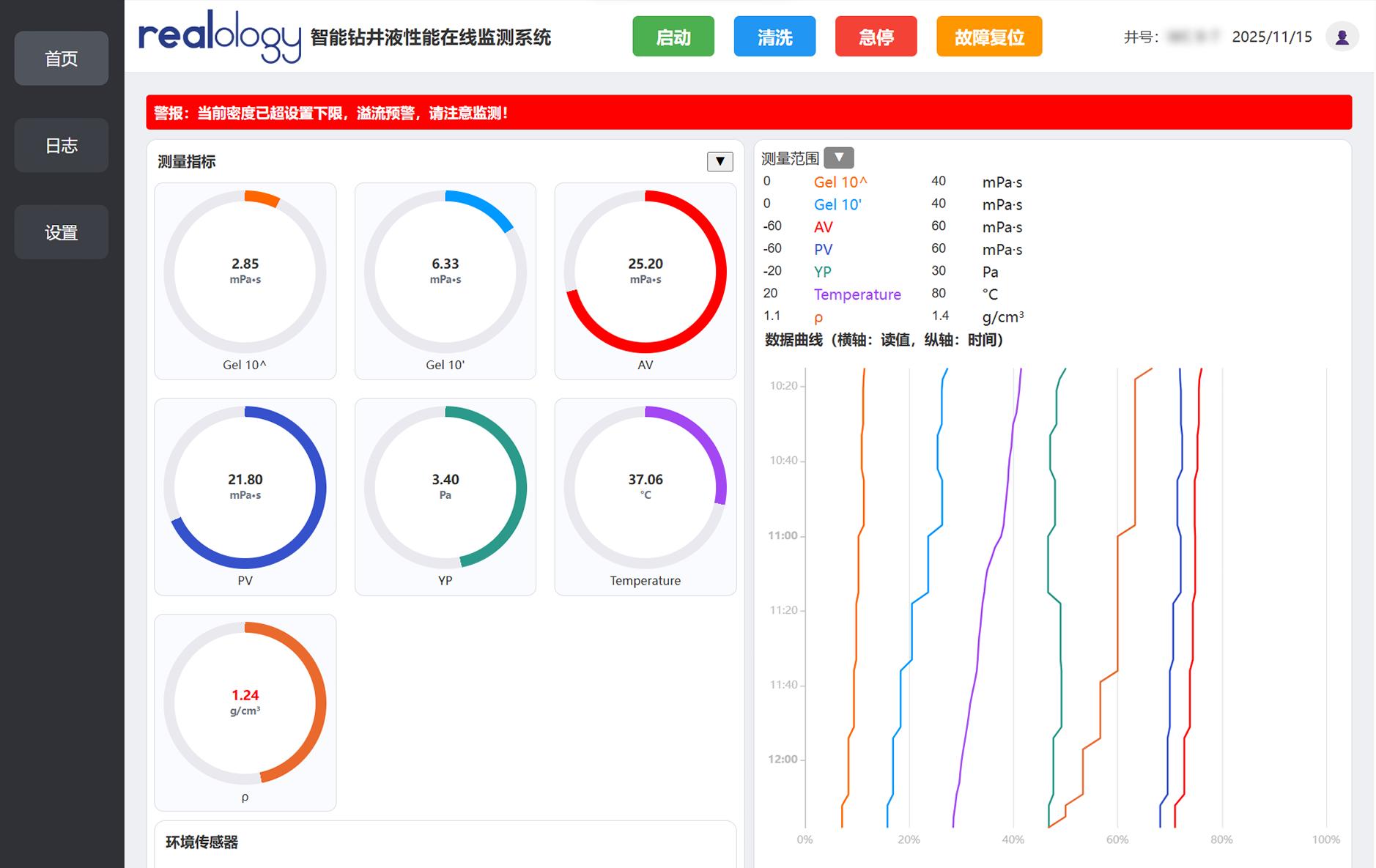Screen dimensions: 1376x868
Task: Click the 12:00 time axis label
Action: [x=783, y=759]
